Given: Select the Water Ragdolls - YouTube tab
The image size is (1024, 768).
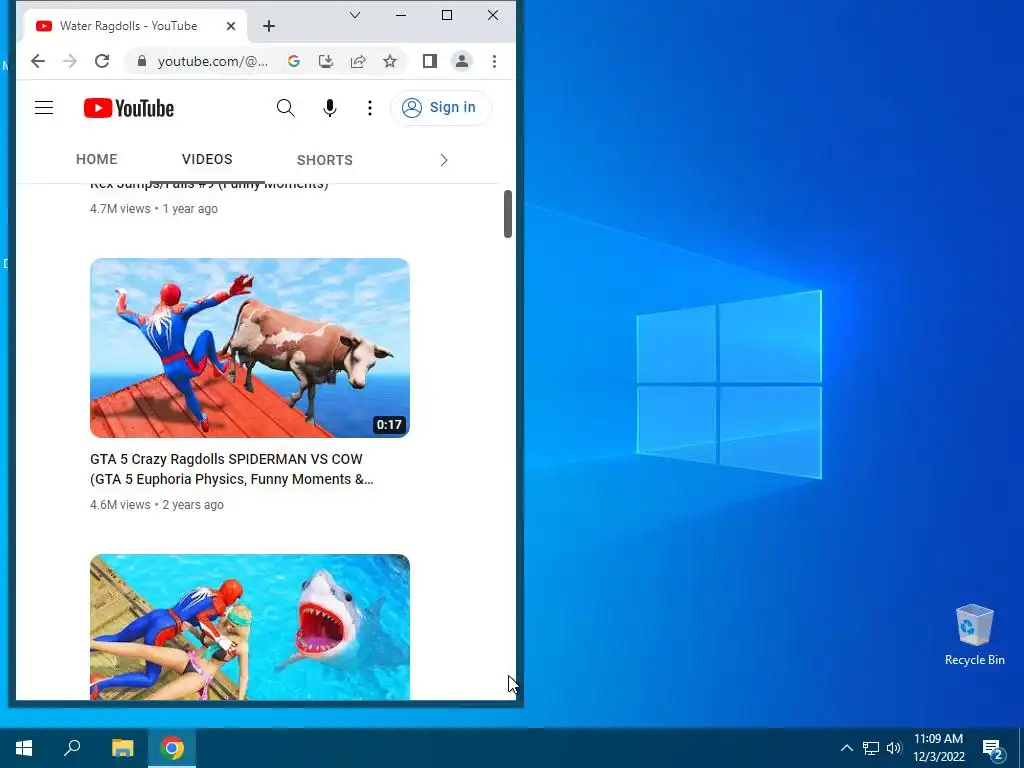Looking at the screenshot, I should click(128, 26).
